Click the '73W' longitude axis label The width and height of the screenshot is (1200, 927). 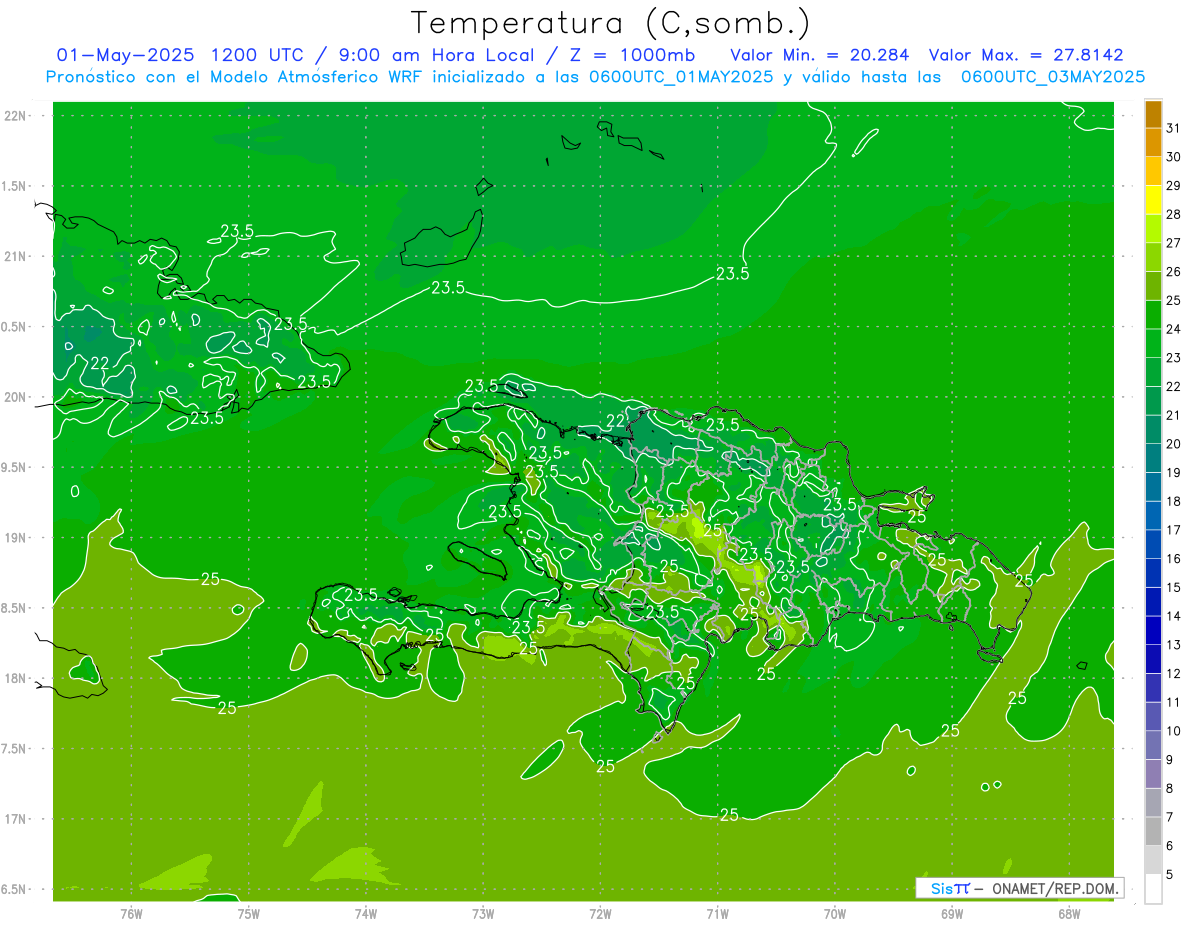click(483, 913)
